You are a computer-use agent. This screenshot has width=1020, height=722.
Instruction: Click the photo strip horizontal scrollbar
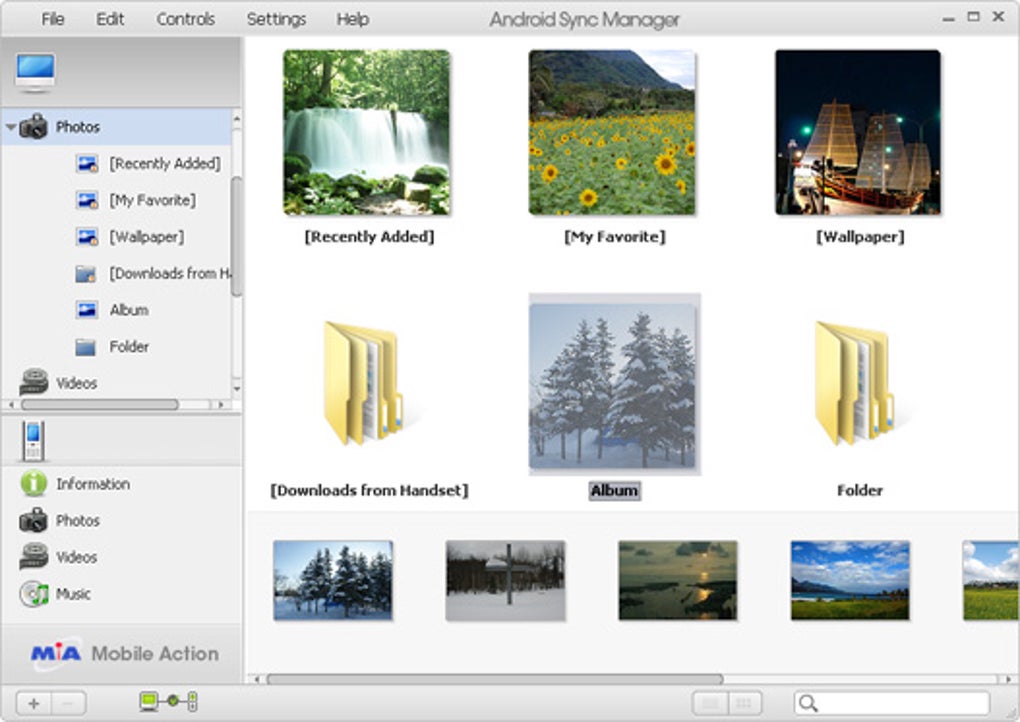pyautogui.click(x=494, y=679)
